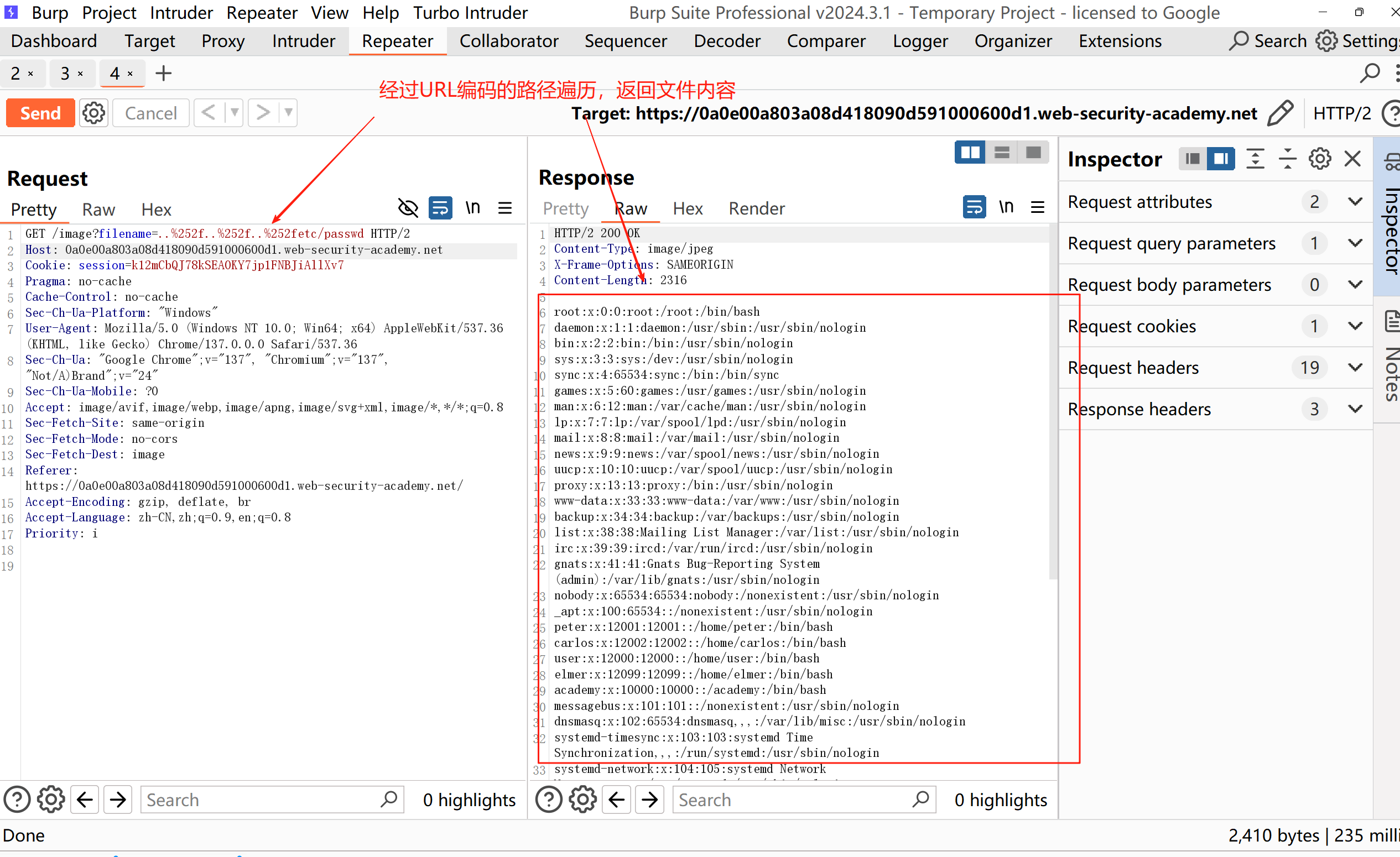Click Inspector collapse all sections icon
This screenshot has height=857, width=1400.
(x=1288, y=159)
